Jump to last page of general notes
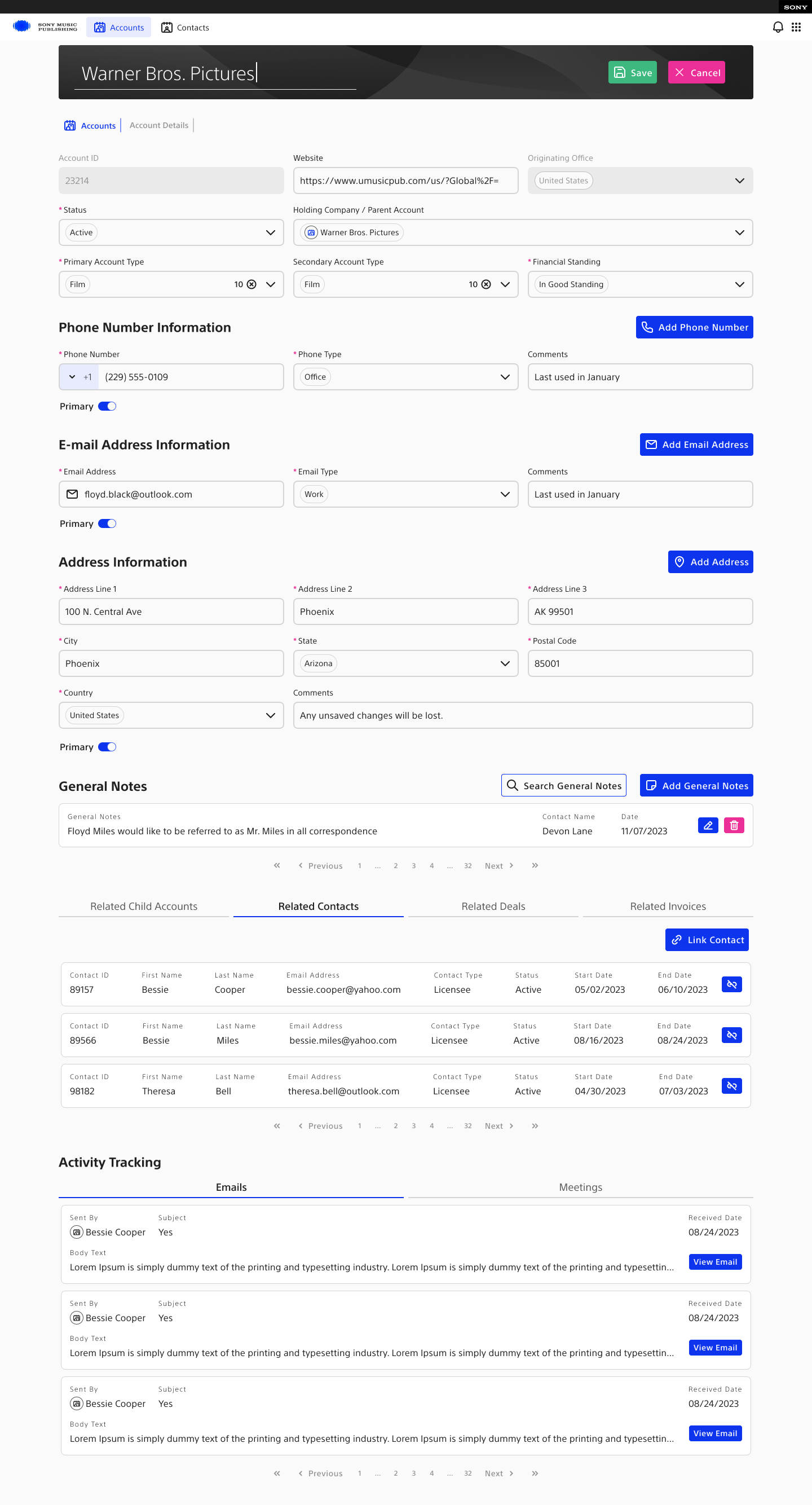The width and height of the screenshot is (812, 1505). 535,865
